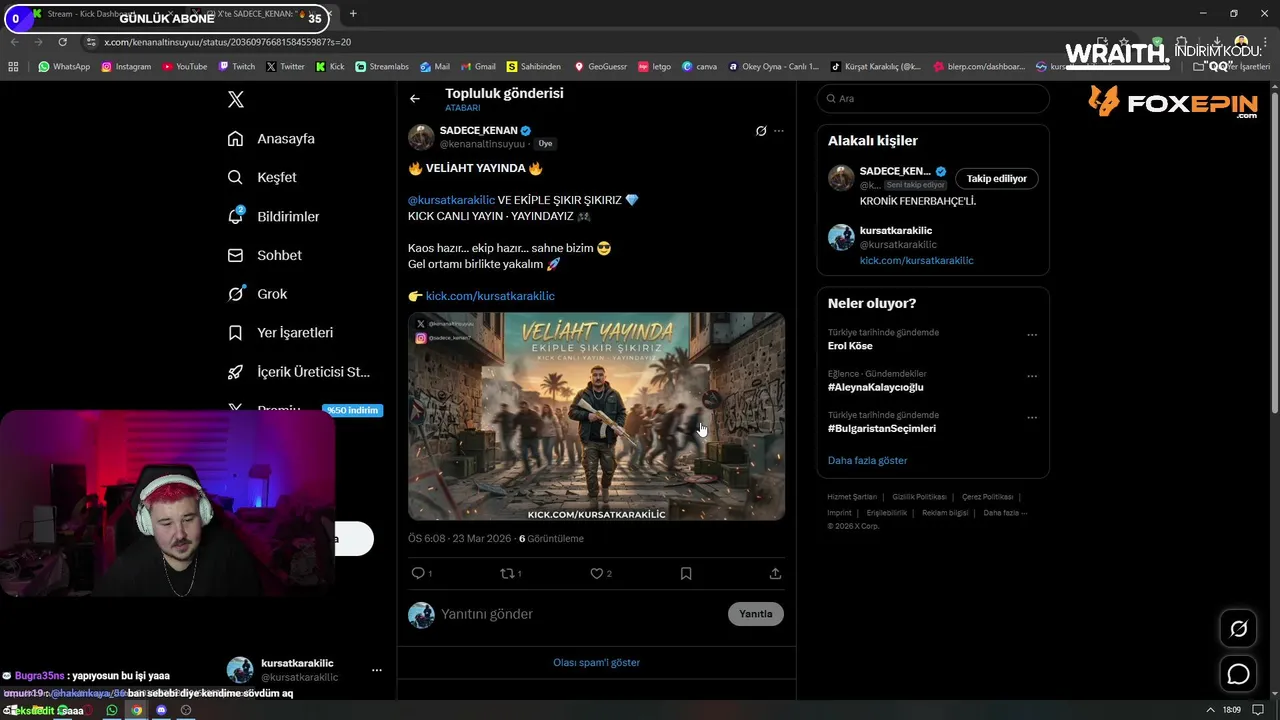Open Keşfet search page
The height and width of the screenshot is (720, 1280).
pyautogui.click(x=262, y=177)
